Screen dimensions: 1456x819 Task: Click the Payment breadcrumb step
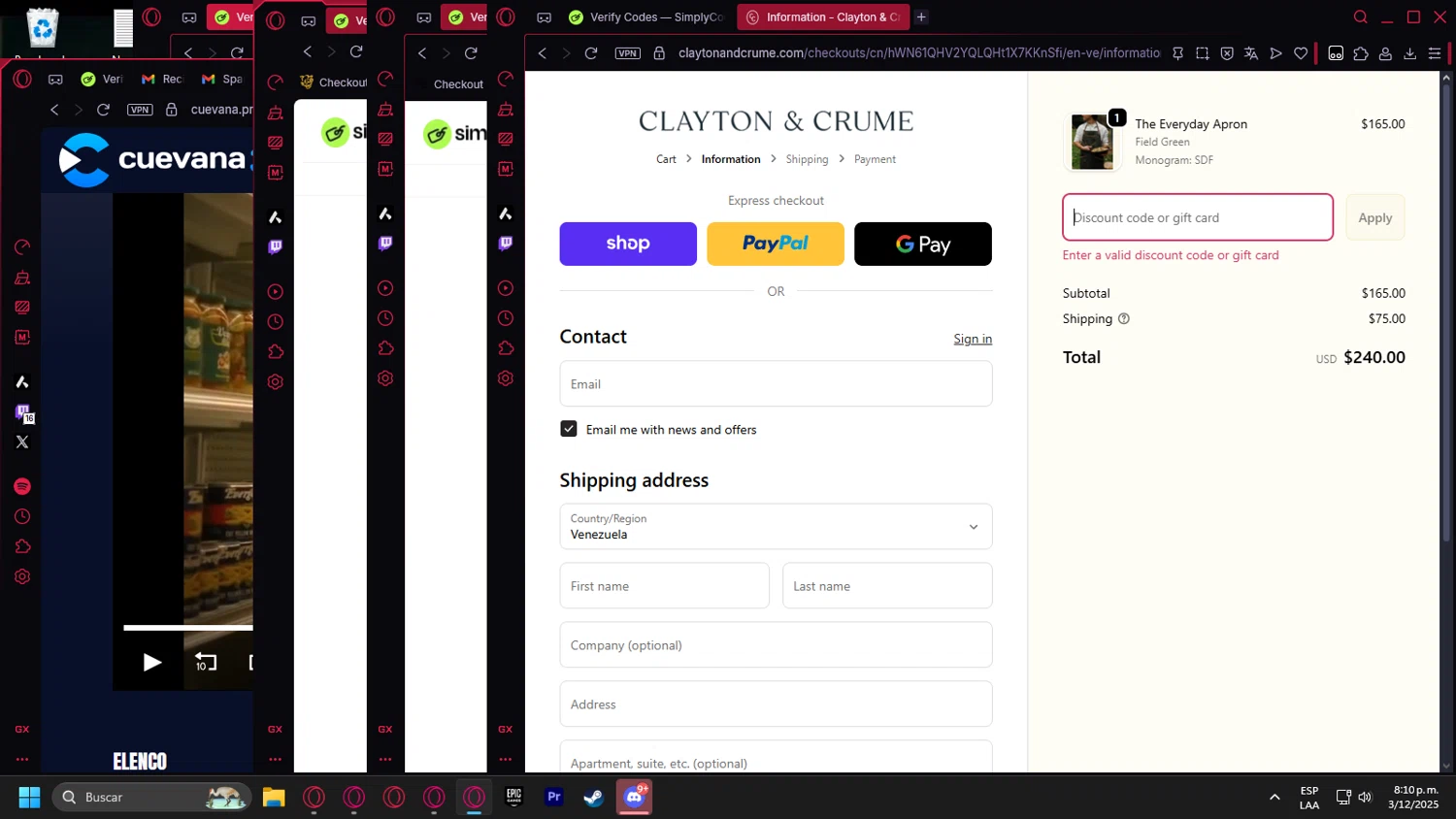(875, 159)
